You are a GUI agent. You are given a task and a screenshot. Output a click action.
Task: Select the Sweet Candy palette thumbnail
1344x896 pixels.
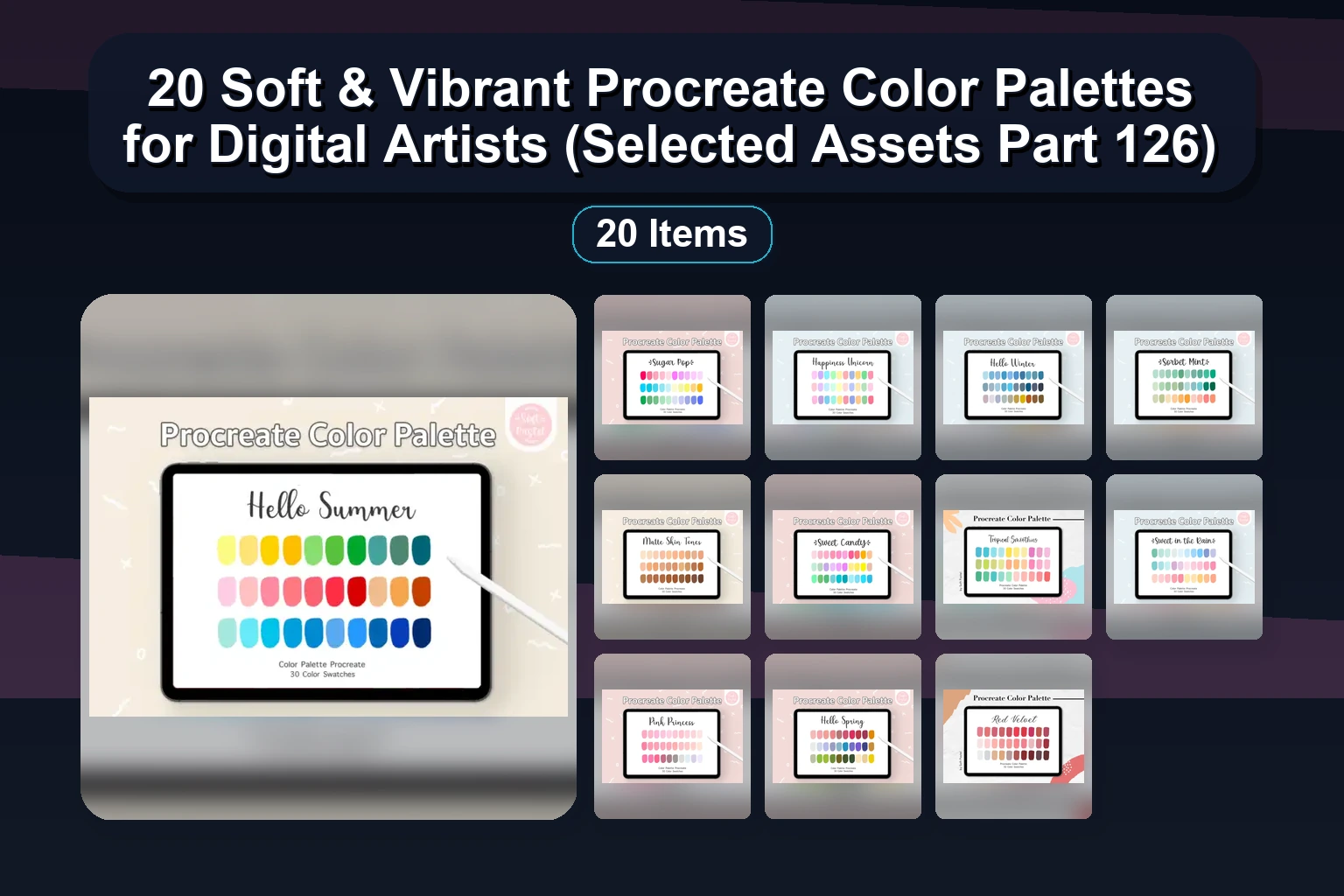coord(843,556)
